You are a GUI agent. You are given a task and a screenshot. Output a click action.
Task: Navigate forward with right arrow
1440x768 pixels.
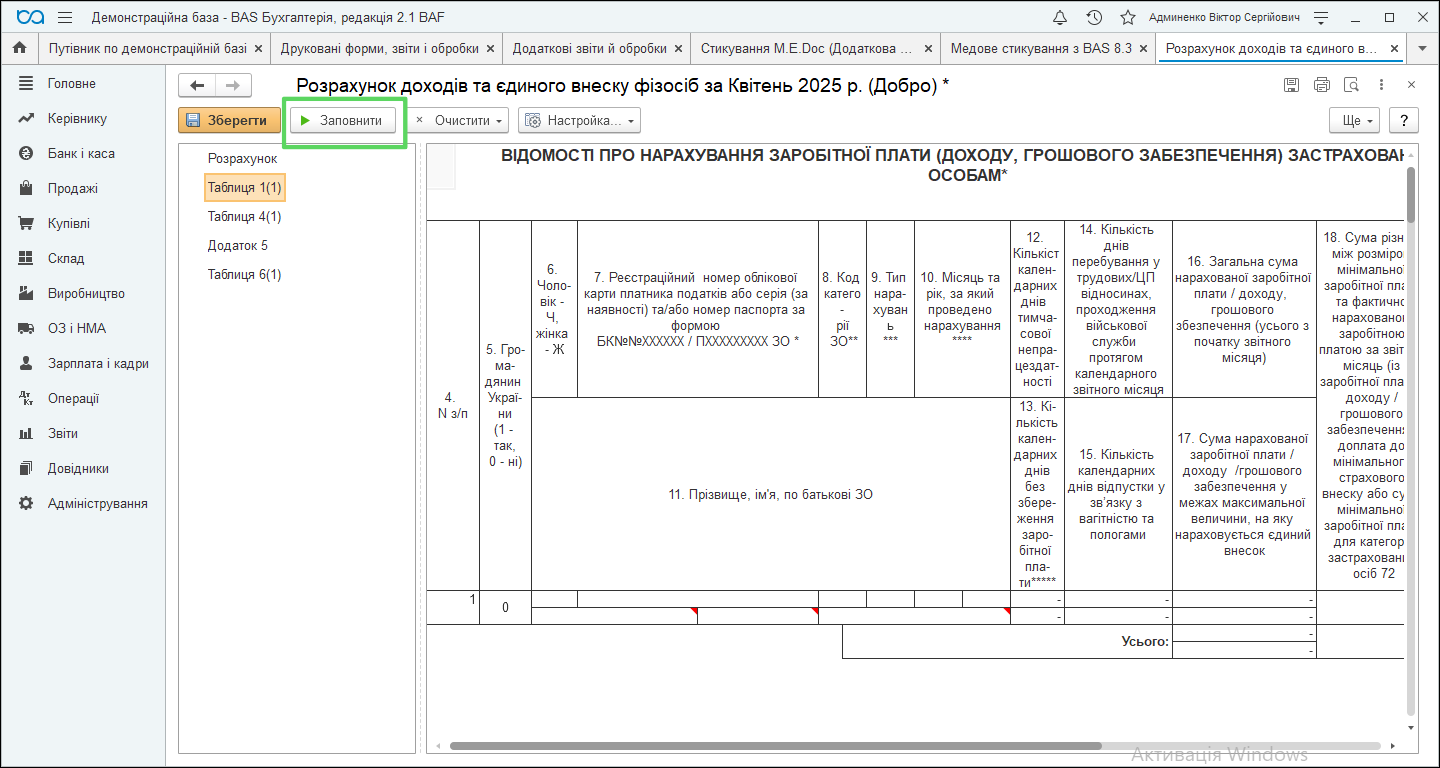click(233, 86)
